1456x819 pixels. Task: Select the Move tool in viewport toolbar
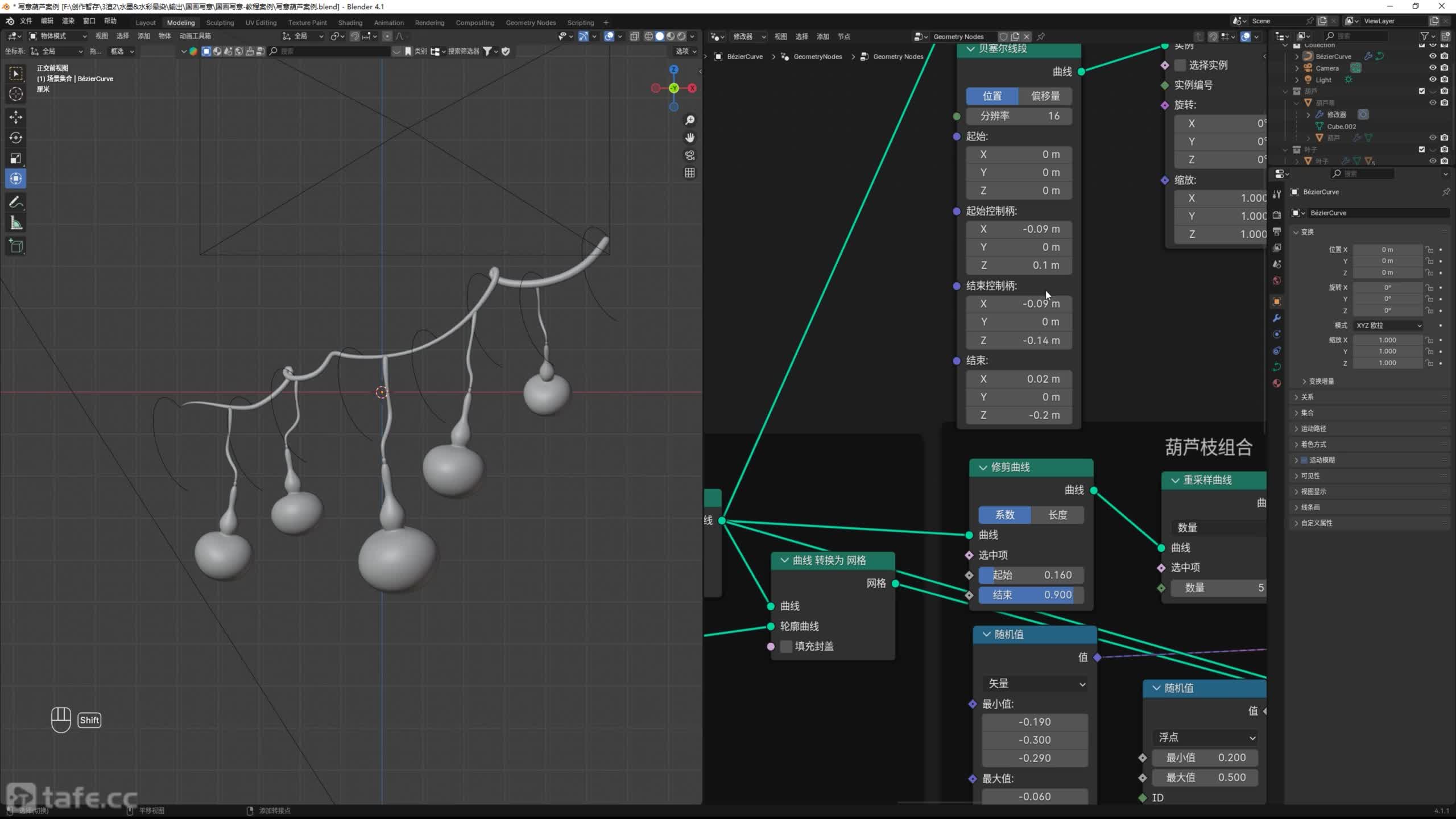[16, 117]
